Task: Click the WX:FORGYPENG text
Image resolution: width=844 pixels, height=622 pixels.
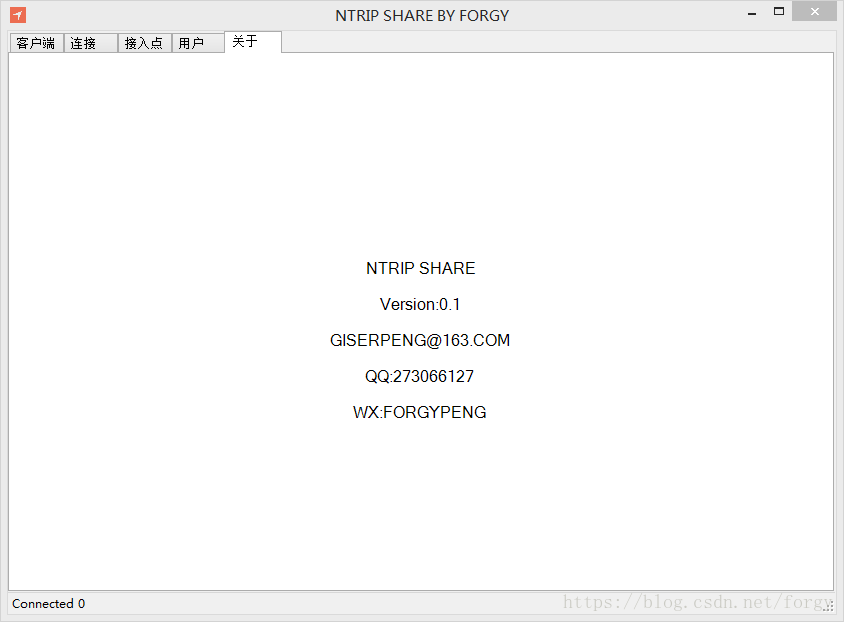Action: click(x=420, y=412)
